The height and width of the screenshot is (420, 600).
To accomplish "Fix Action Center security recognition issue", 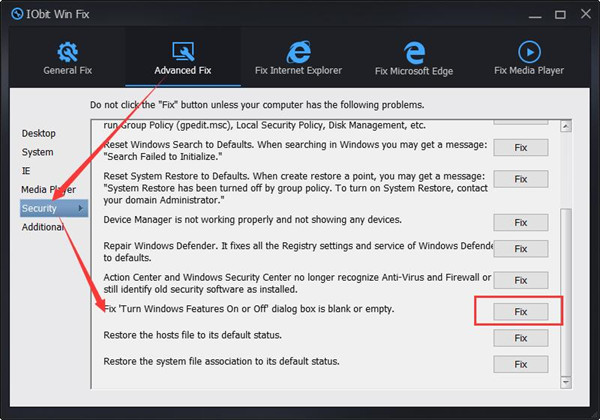I will [521, 280].
